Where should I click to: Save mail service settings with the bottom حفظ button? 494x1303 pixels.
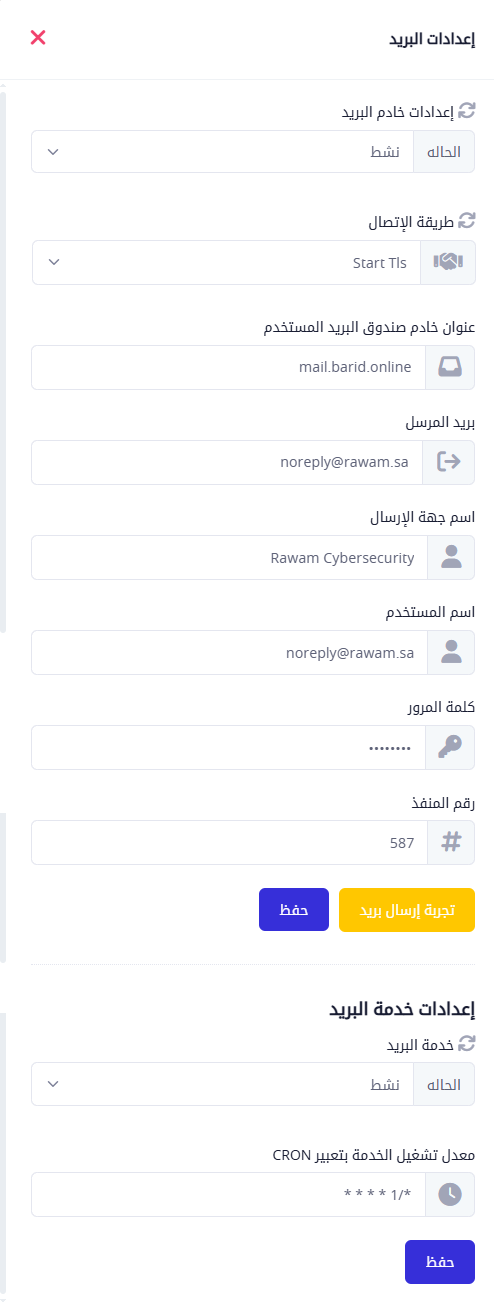440,1262
